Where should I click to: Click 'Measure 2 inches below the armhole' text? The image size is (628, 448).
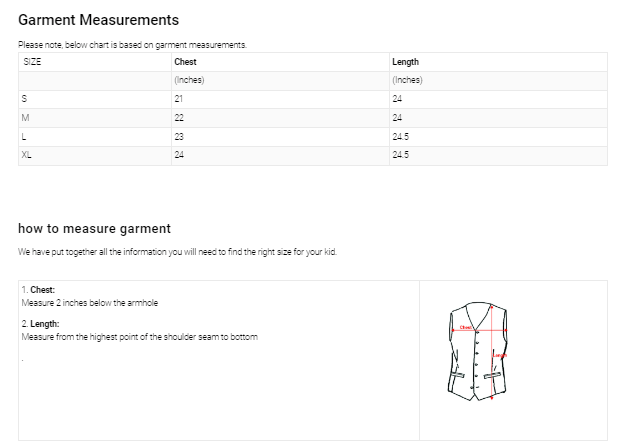90,302
